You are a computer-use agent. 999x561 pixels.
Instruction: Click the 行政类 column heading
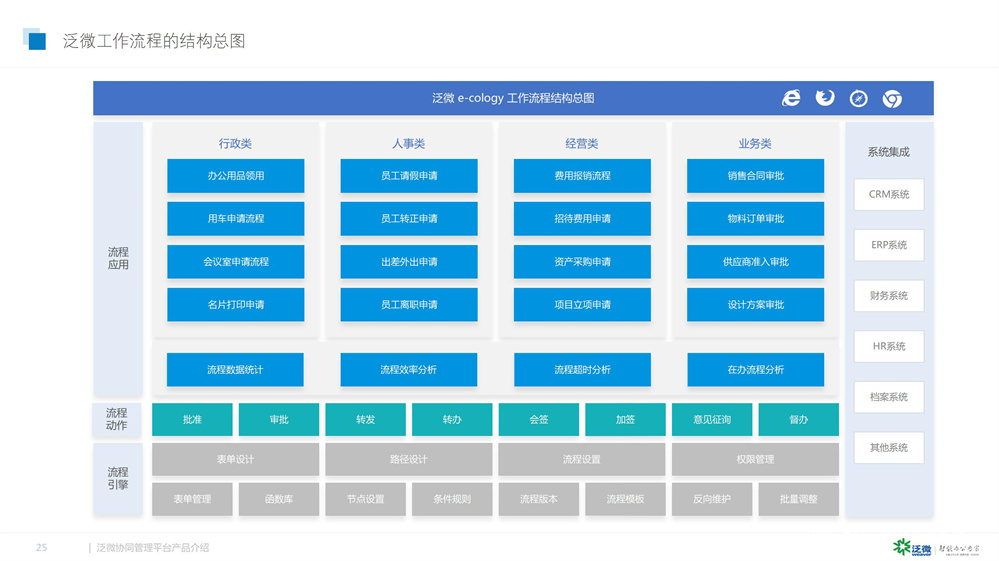point(235,144)
